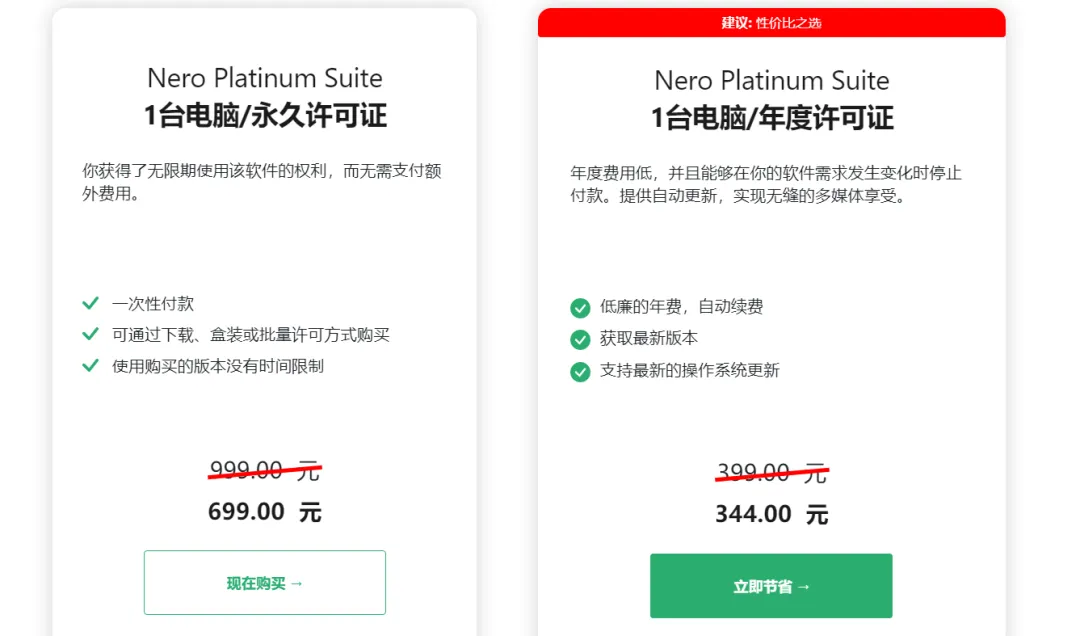Click the 344.00 元 price
The width and height of the screenshot is (1080, 636).
tap(772, 514)
